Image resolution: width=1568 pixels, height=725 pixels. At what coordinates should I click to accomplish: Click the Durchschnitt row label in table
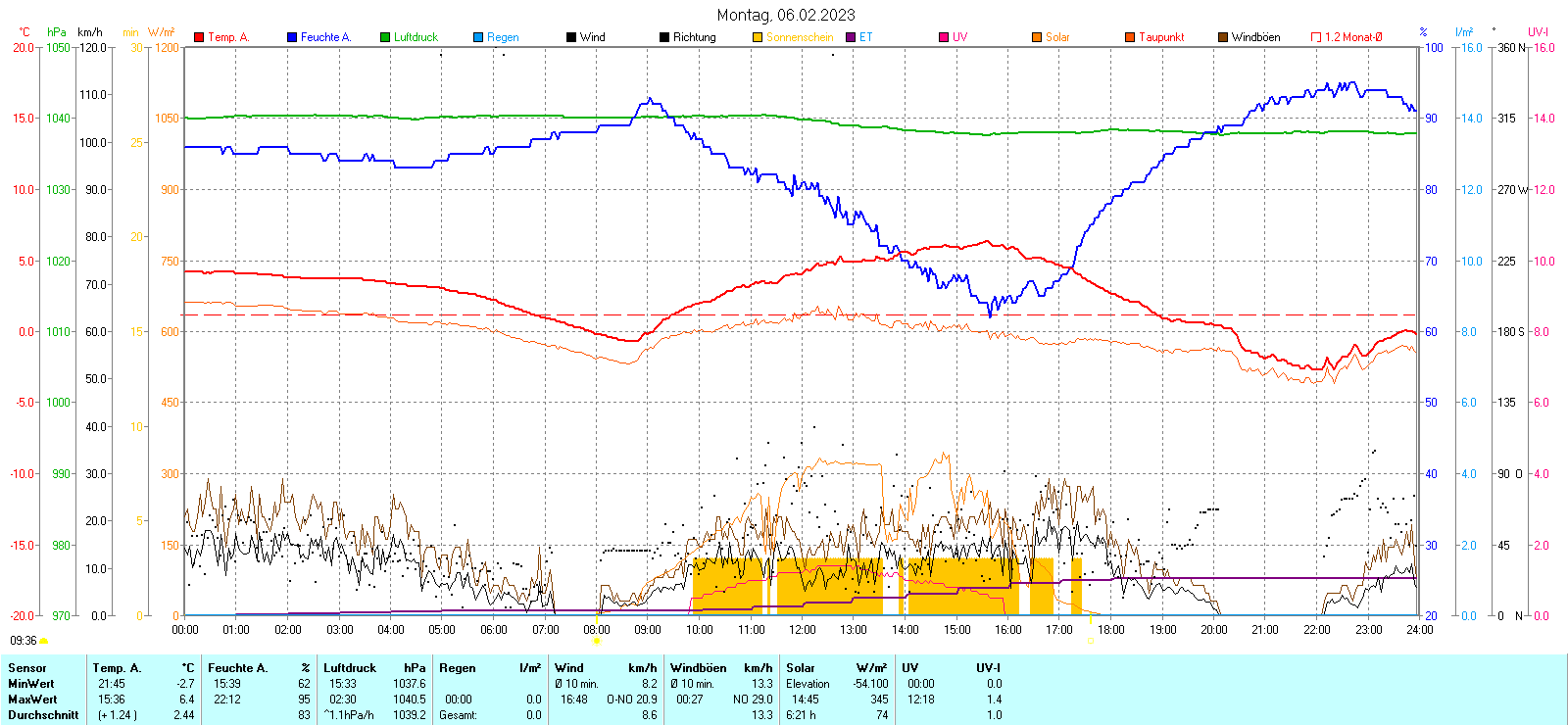[43, 715]
